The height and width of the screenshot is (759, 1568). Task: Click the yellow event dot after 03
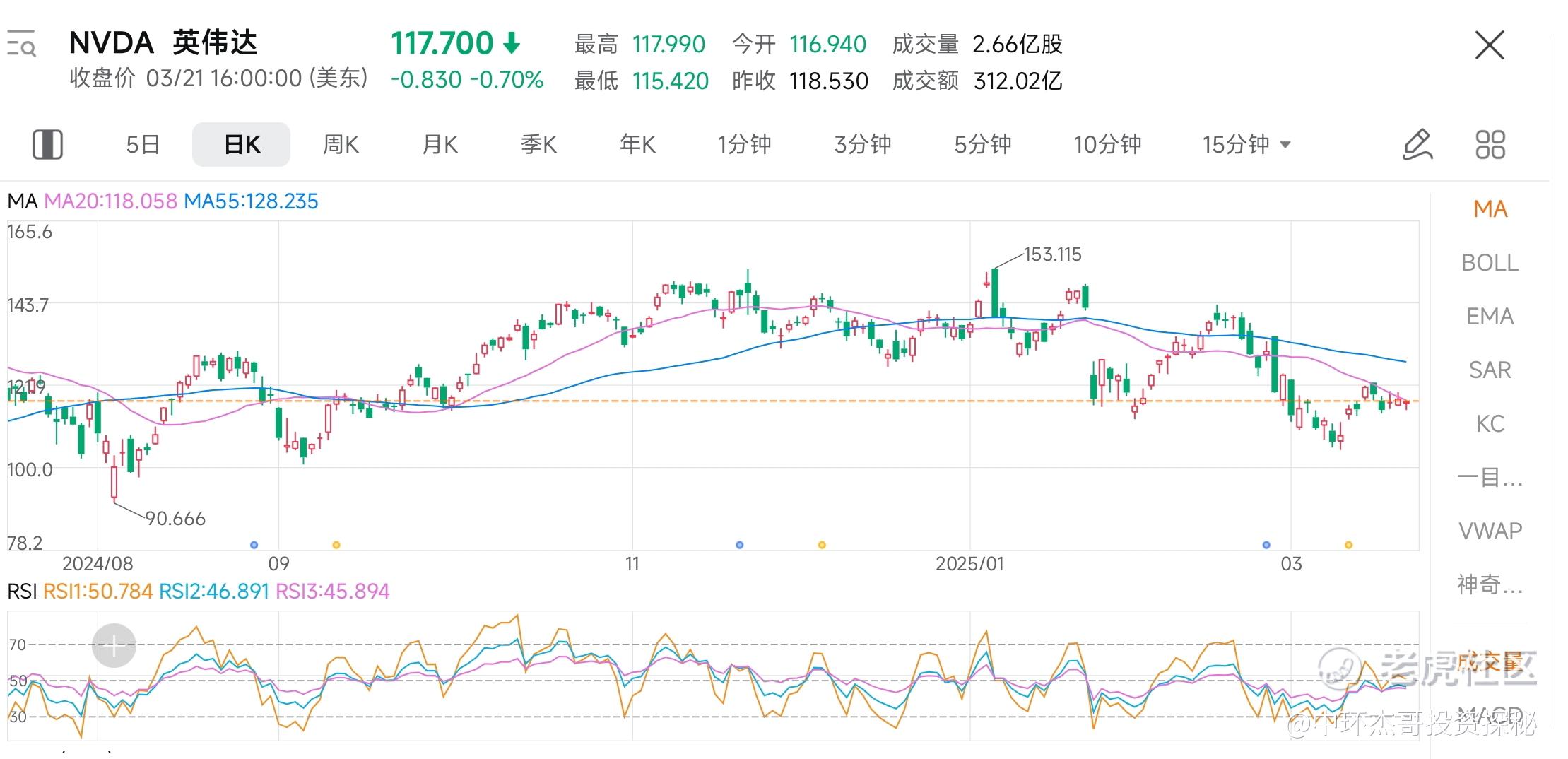tap(1349, 545)
